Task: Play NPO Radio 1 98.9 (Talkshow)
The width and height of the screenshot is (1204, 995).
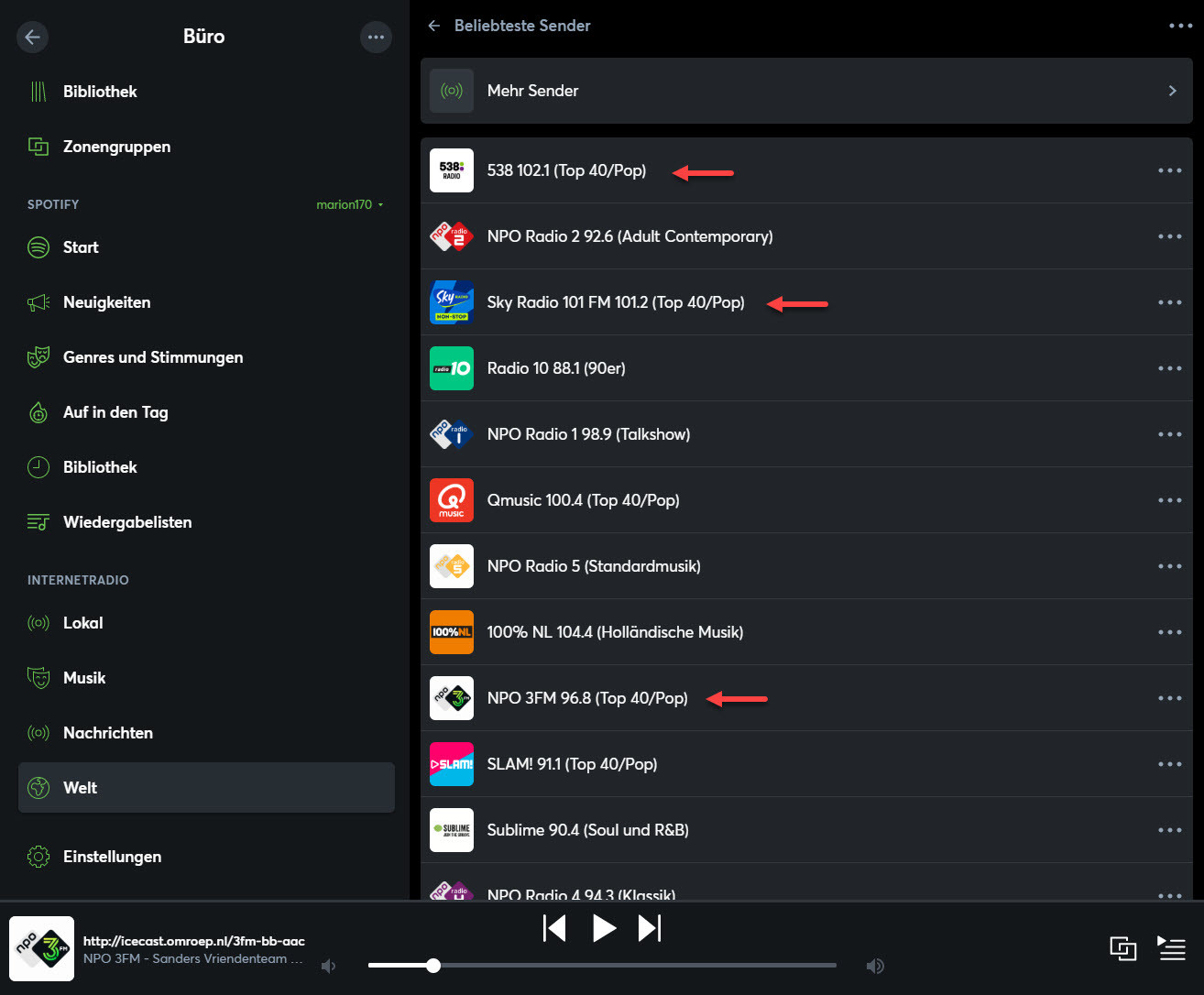Action: coord(588,434)
